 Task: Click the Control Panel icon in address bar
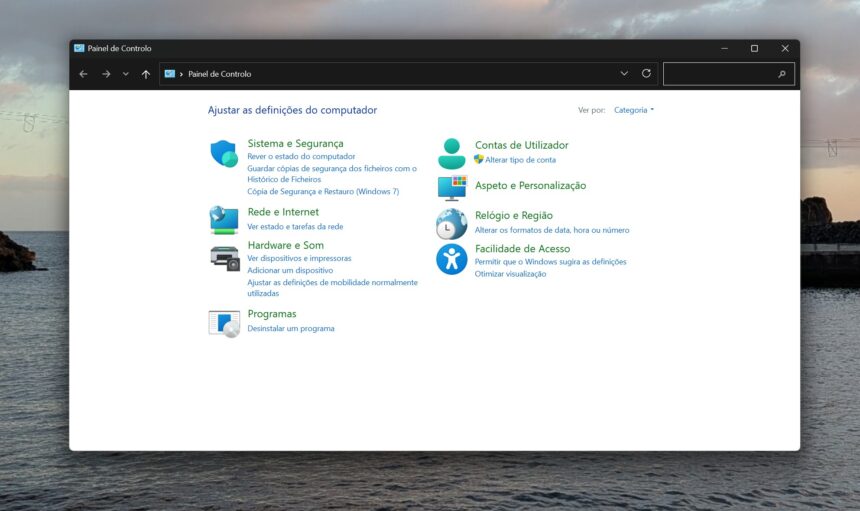click(x=169, y=73)
